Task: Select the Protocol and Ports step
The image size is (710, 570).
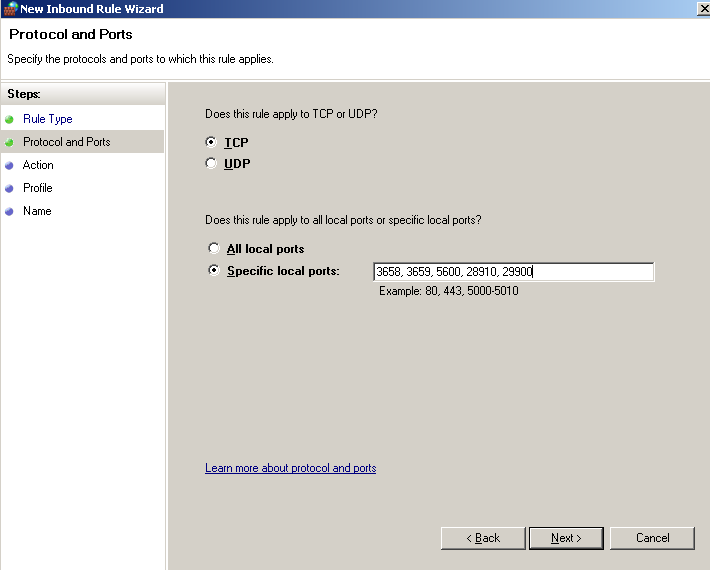Action: click(67, 142)
